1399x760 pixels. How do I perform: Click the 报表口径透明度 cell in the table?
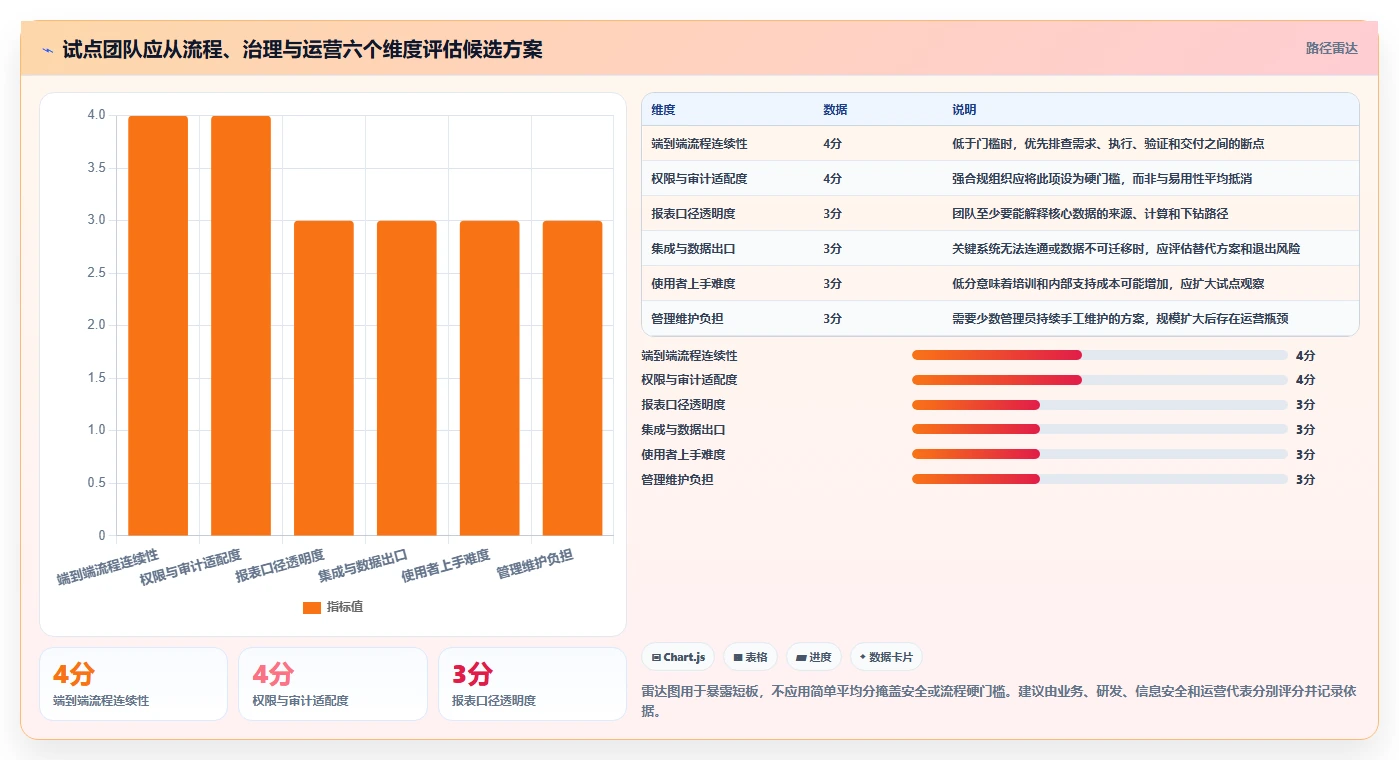(693, 214)
